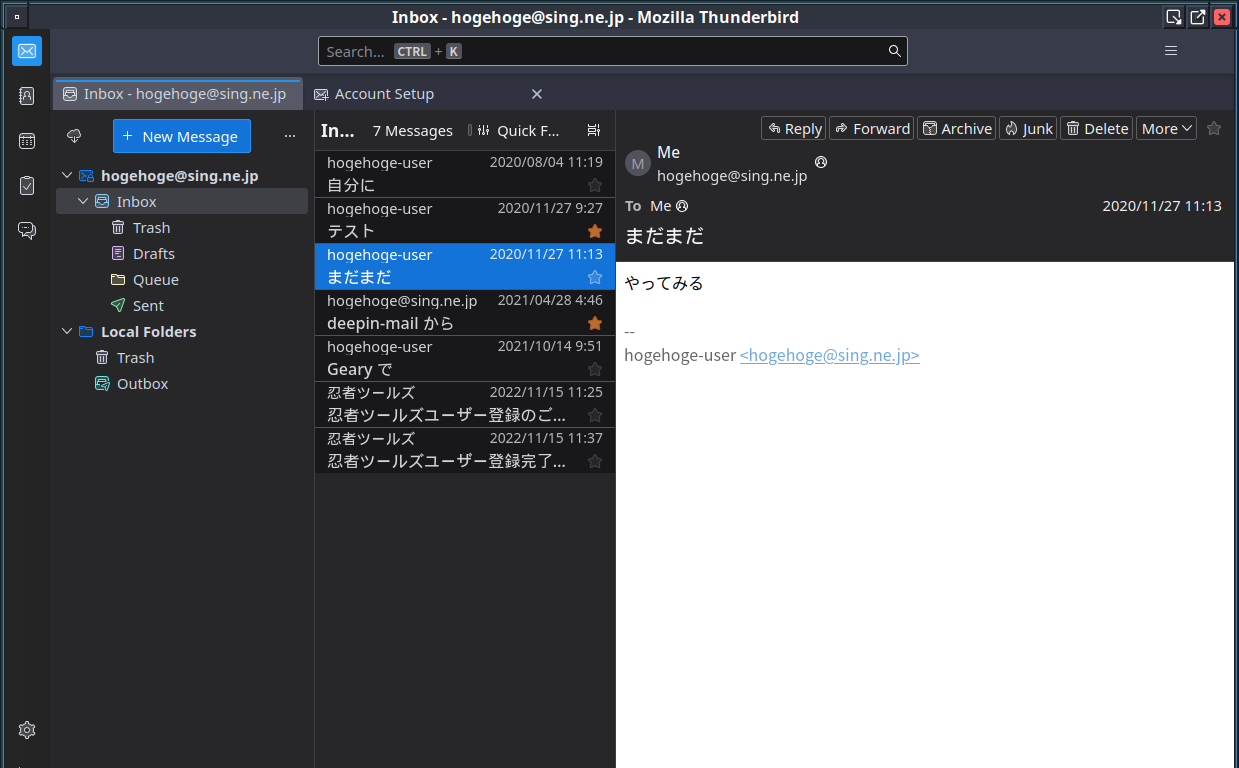Click the sender contact indicator icon
This screenshot has height=768, width=1239.
pyautogui.click(x=821, y=162)
